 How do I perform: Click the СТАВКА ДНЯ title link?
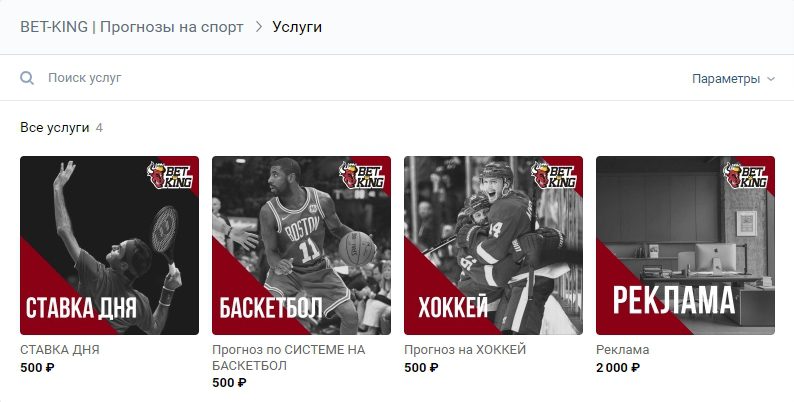(x=60, y=350)
